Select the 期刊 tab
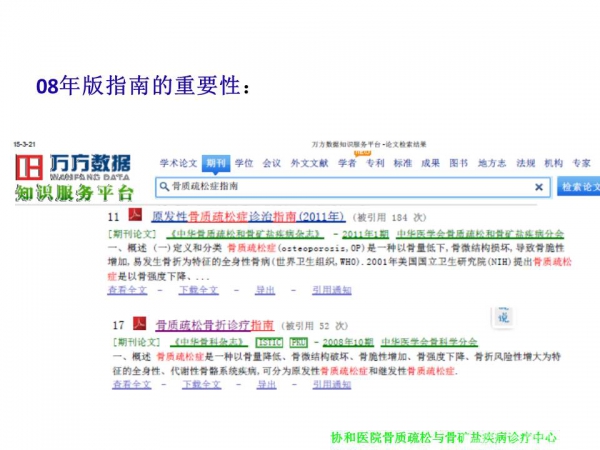This screenshot has width=600, height=450. pos(216,163)
